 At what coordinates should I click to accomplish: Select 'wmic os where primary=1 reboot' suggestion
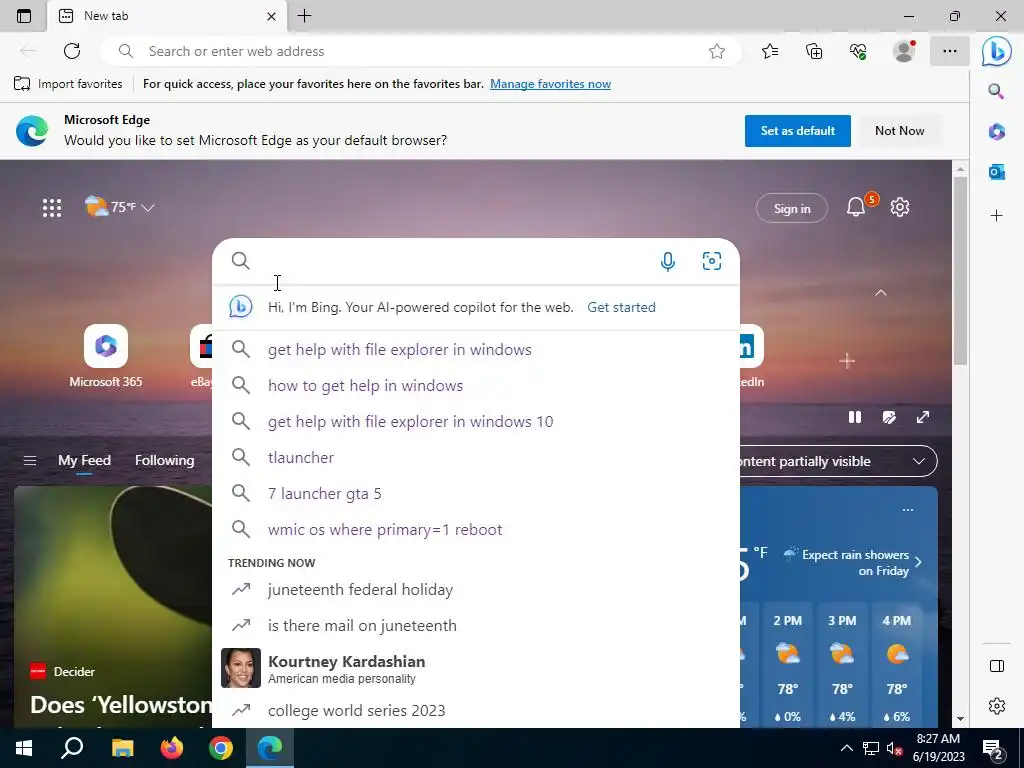pyautogui.click(x=476, y=530)
